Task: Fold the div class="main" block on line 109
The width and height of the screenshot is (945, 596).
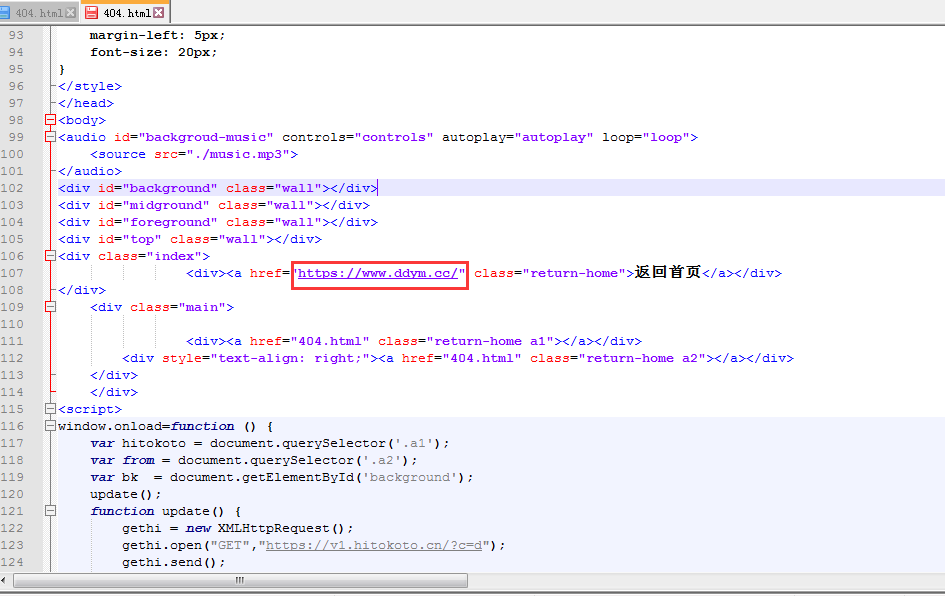Action: click(50, 307)
